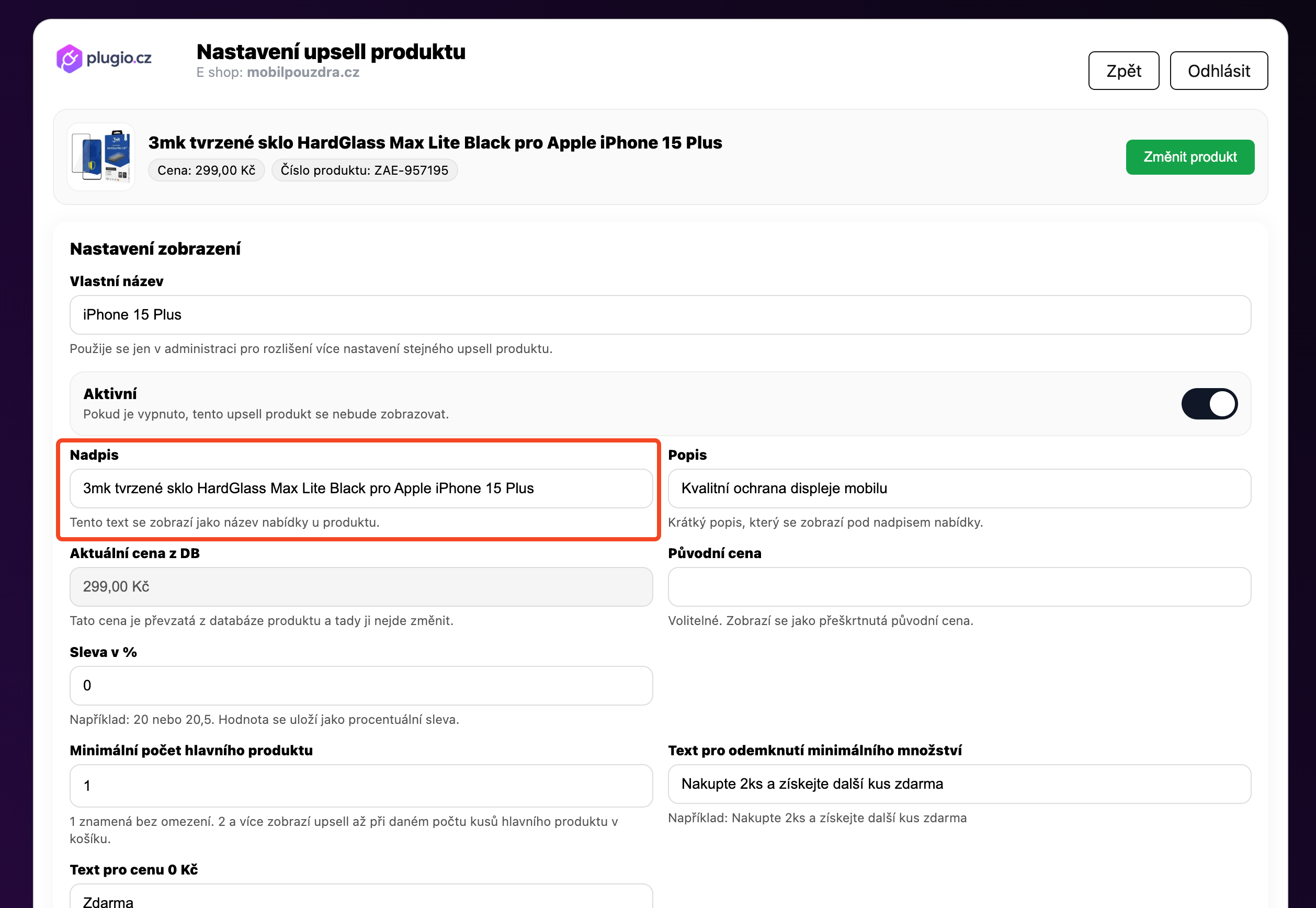Log out using the Odhlásit button
Image resolution: width=1316 pixels, height=908 pixels.
click(1219, 71)
